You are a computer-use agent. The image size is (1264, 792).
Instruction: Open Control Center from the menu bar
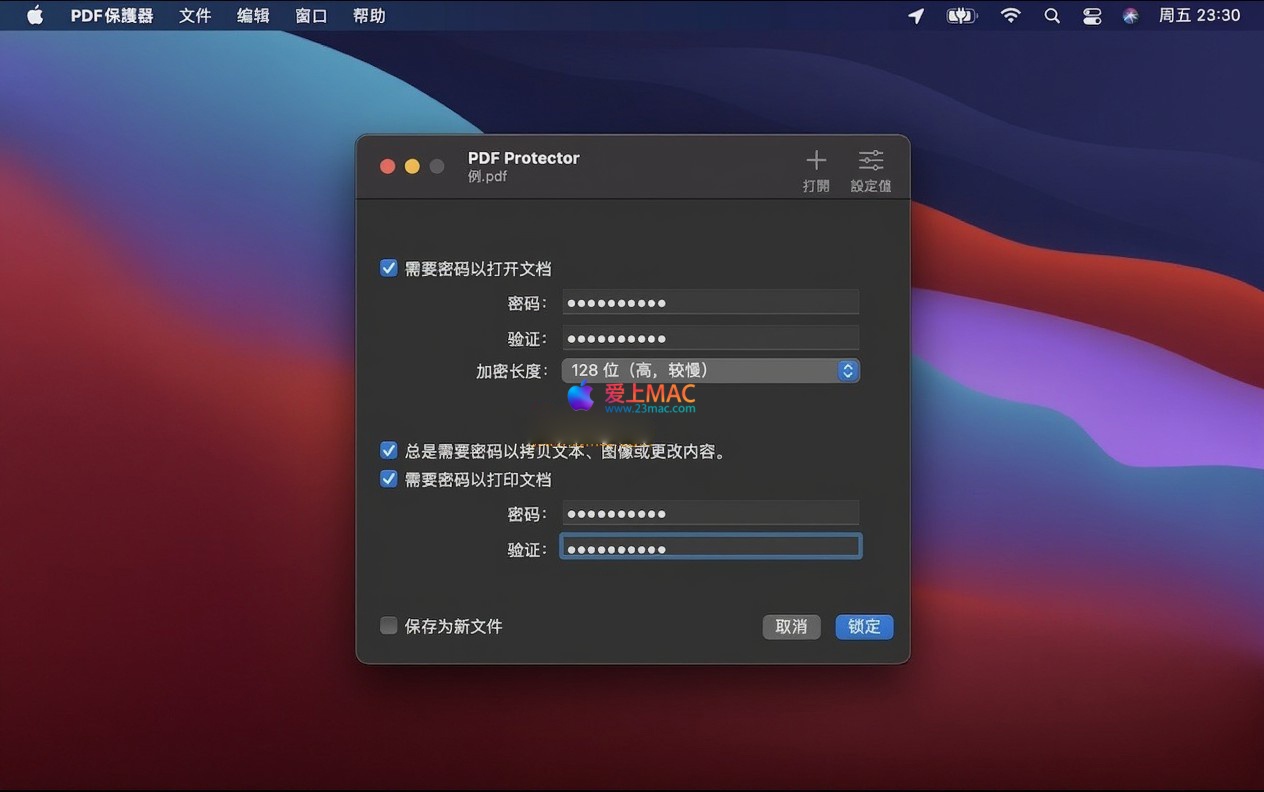coord(1092,16)
